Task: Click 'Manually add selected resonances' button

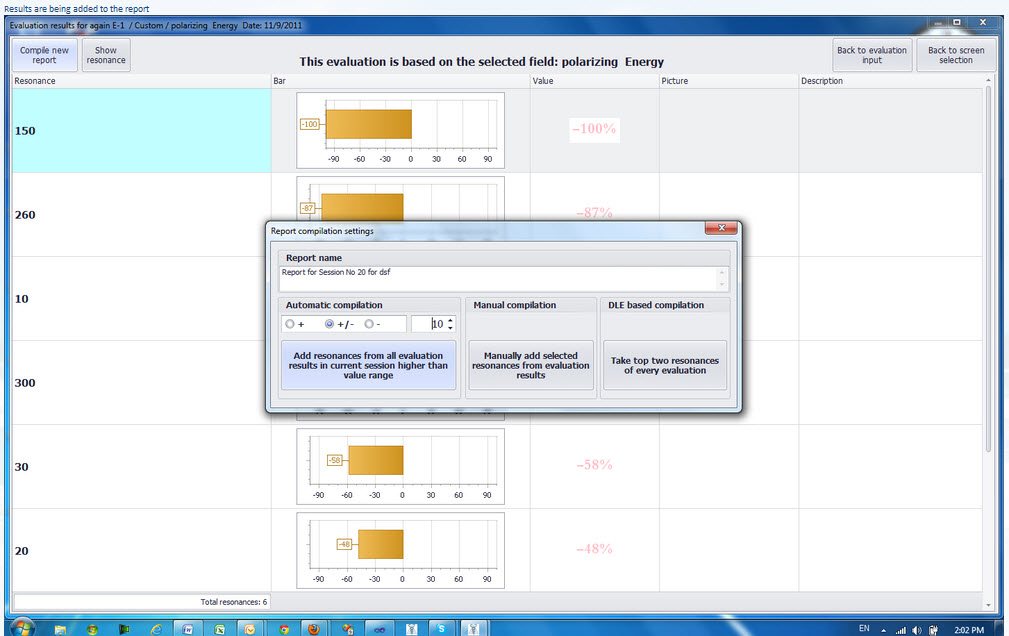Action: (531, 366)
